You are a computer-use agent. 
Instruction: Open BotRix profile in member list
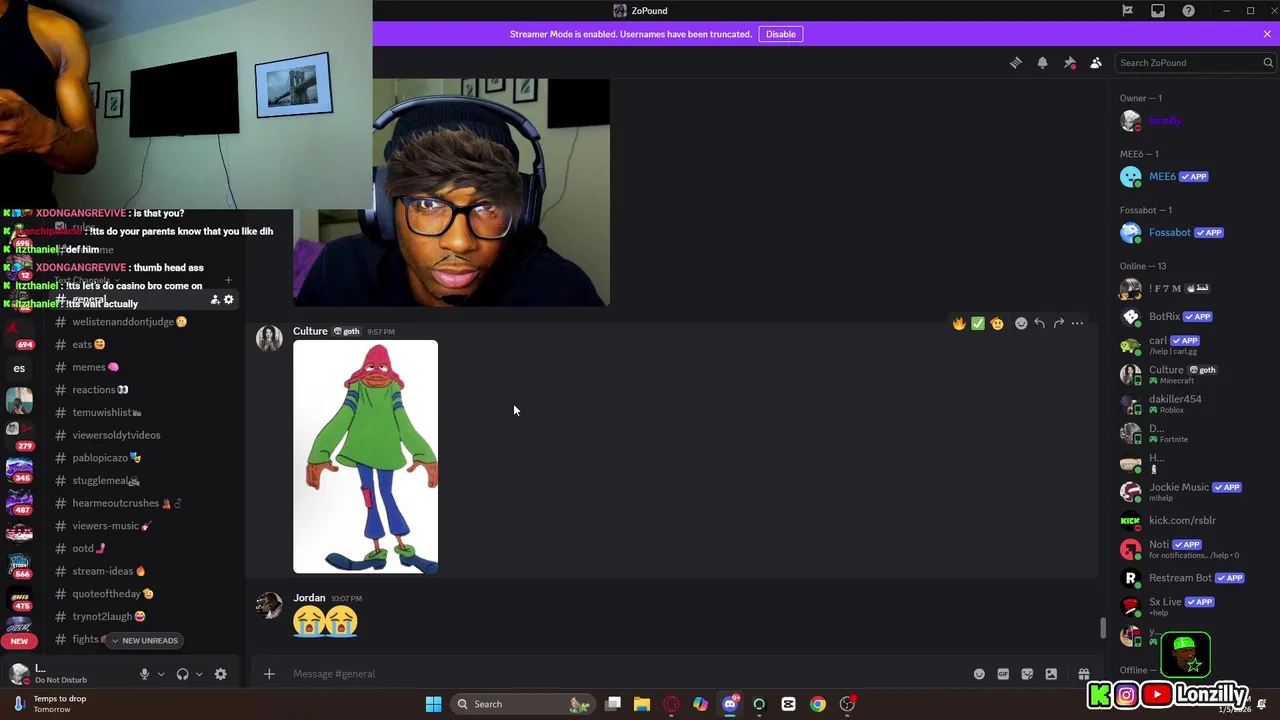pos(1194,317)
